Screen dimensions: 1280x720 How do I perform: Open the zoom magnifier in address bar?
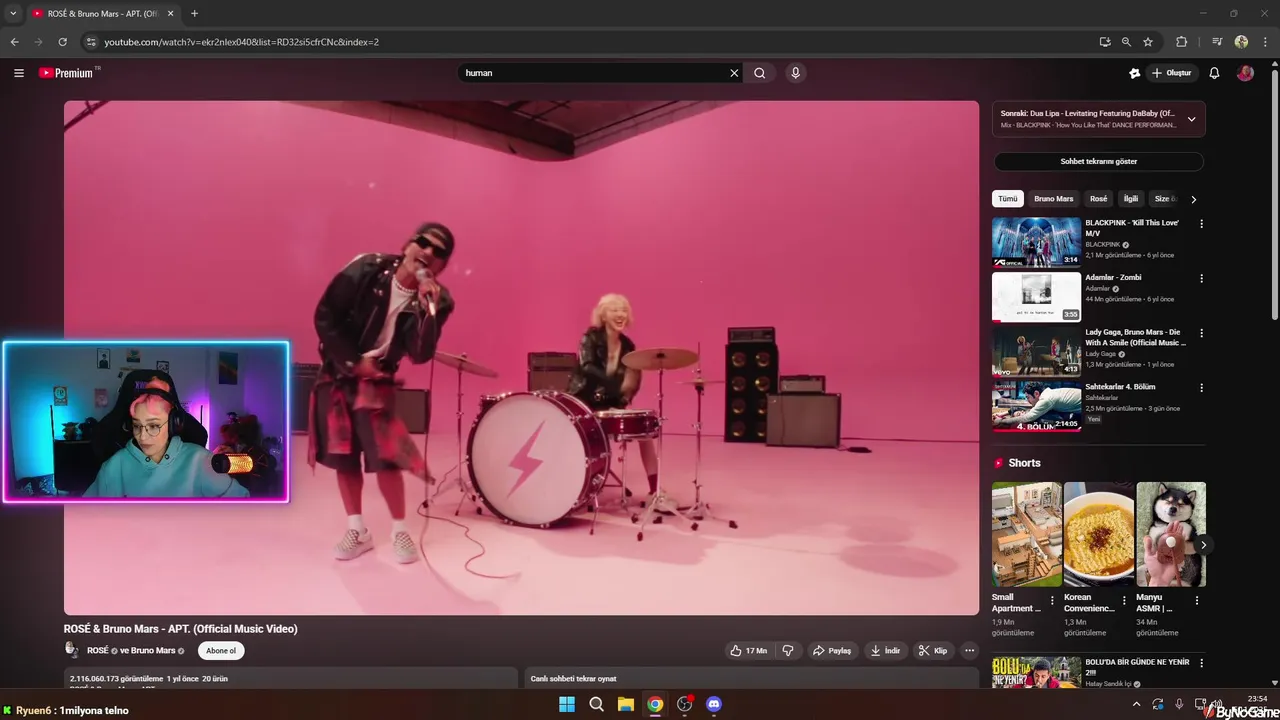tap(1126, 42)
